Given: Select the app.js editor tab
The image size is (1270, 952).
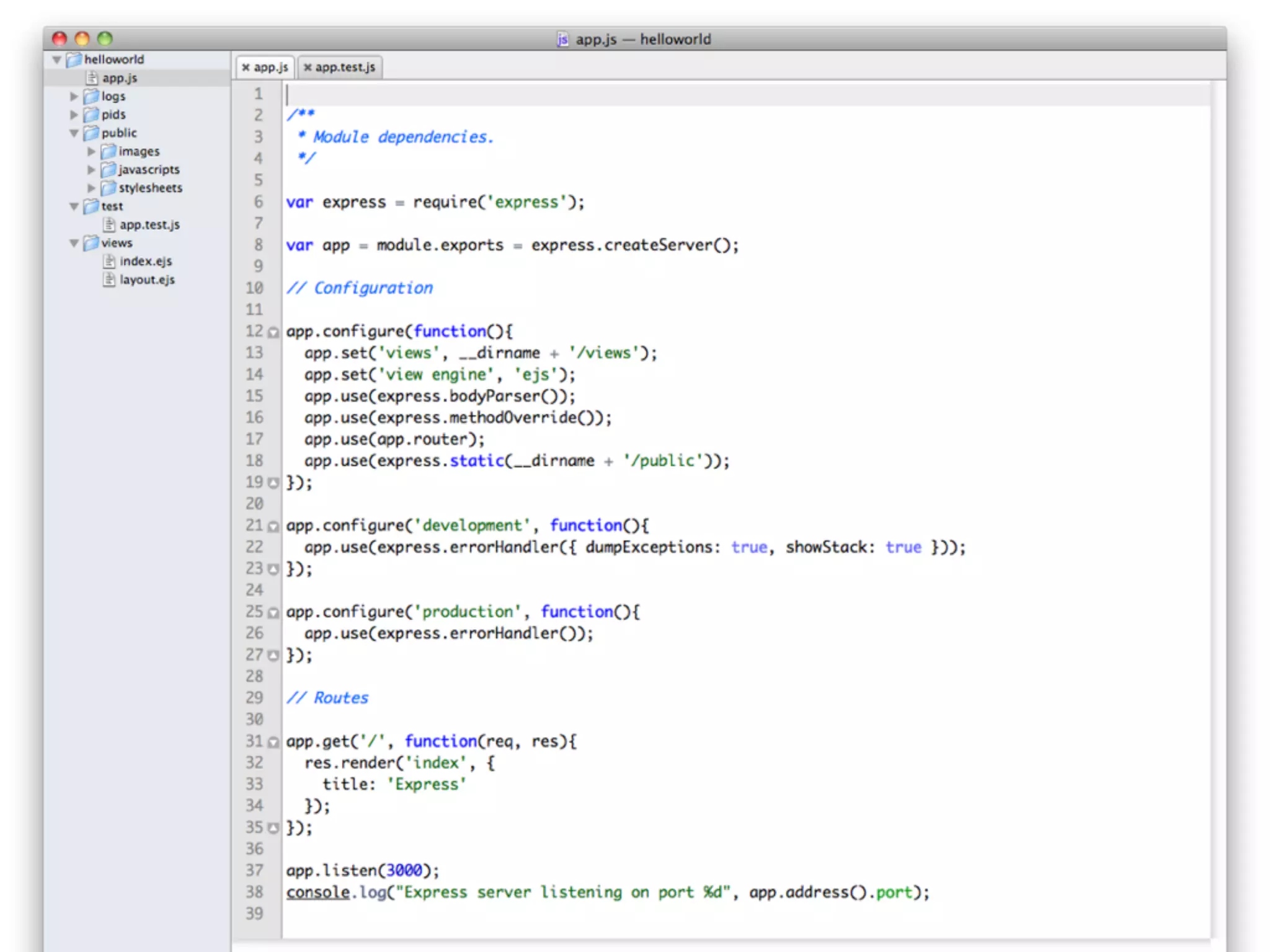Looking at the screenshot, I should pyautogui.click(x=271, y=68).
